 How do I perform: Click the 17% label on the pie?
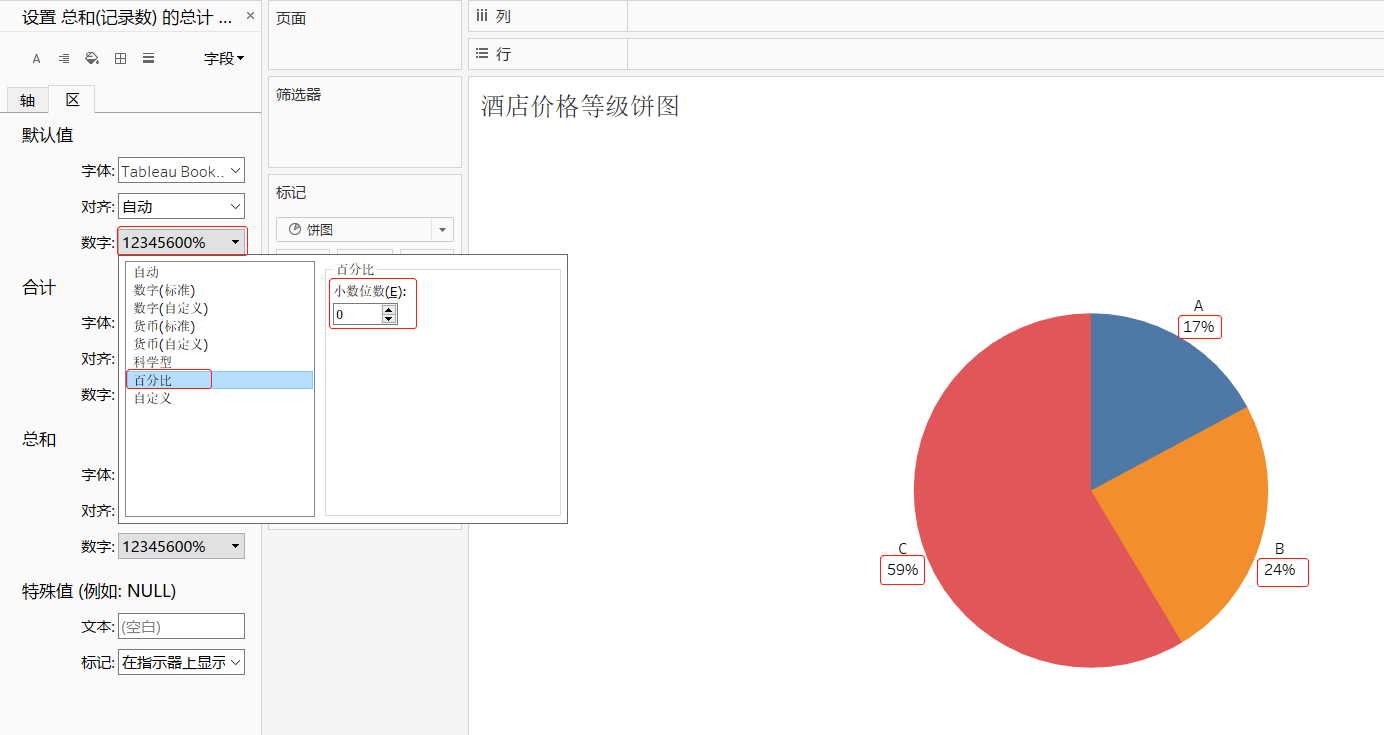pyautogui.click(x=1199, y=327)
